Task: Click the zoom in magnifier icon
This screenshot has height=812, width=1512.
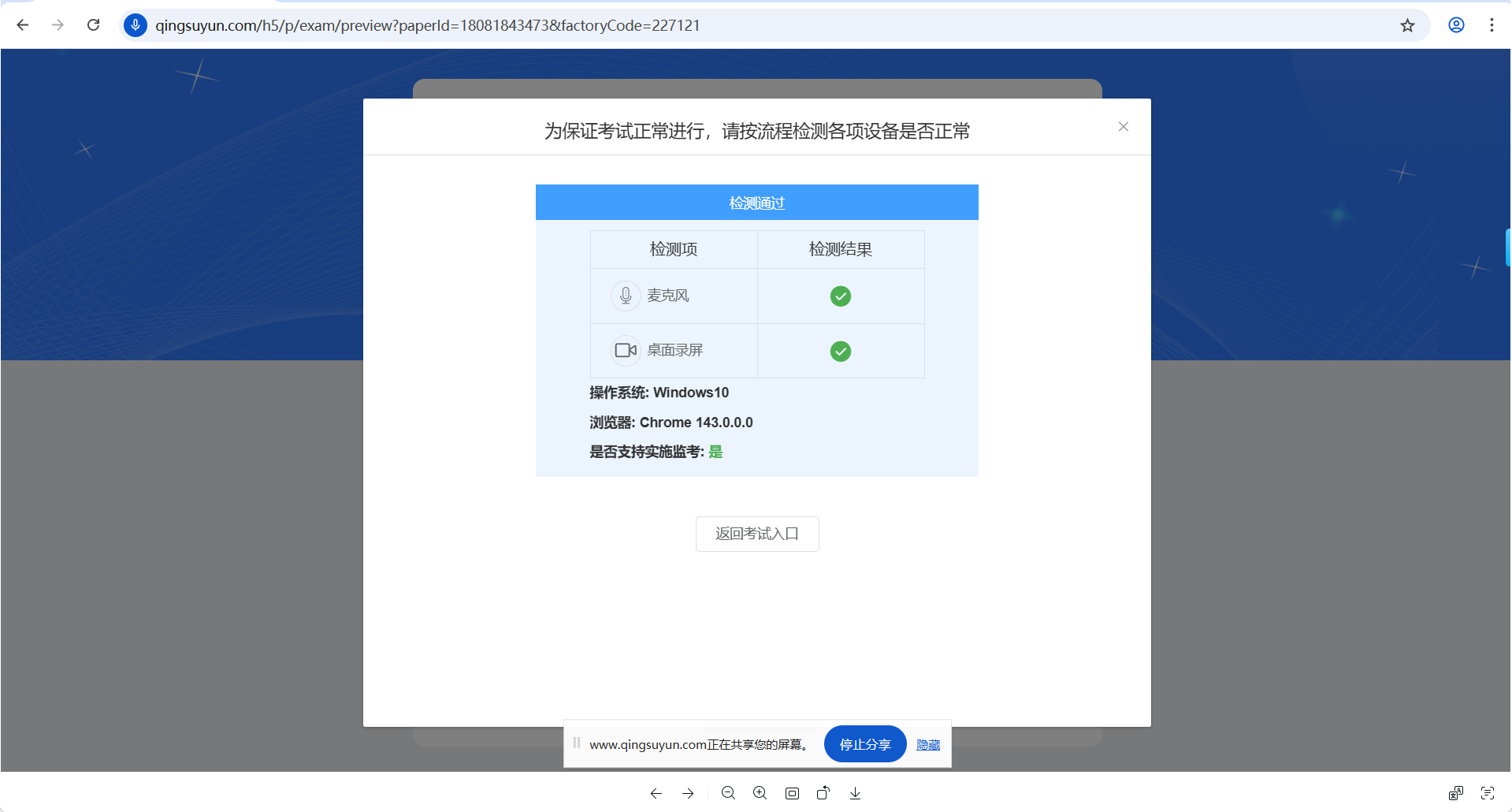Action: point(760,793)
